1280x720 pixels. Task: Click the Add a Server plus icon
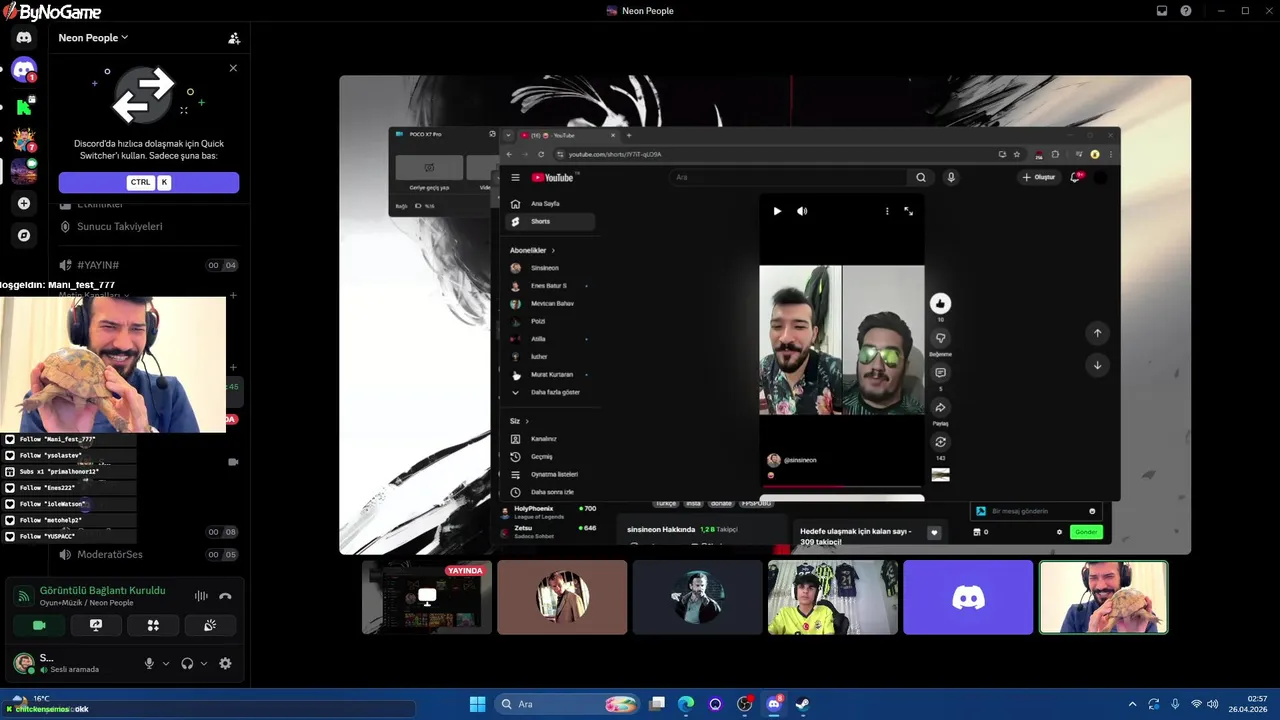[x=24, y=203]
